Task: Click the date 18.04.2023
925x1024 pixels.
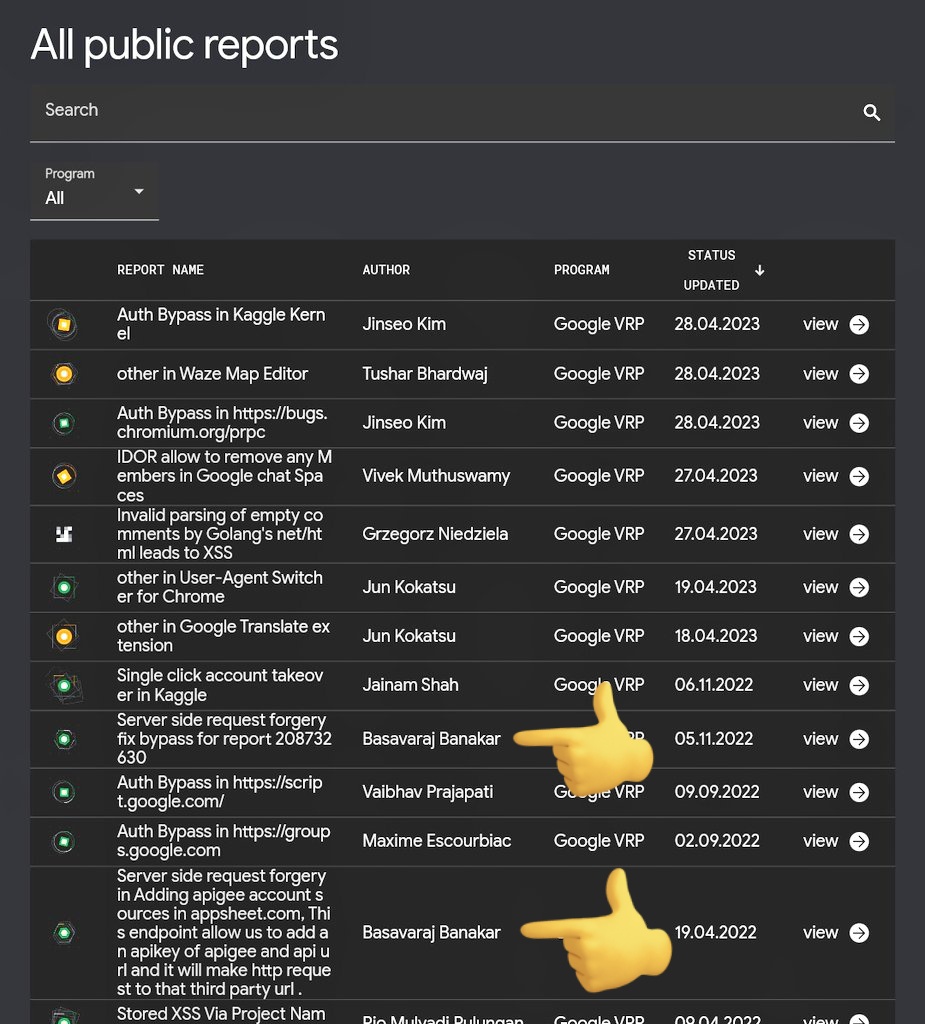Action: click(715, 635)
